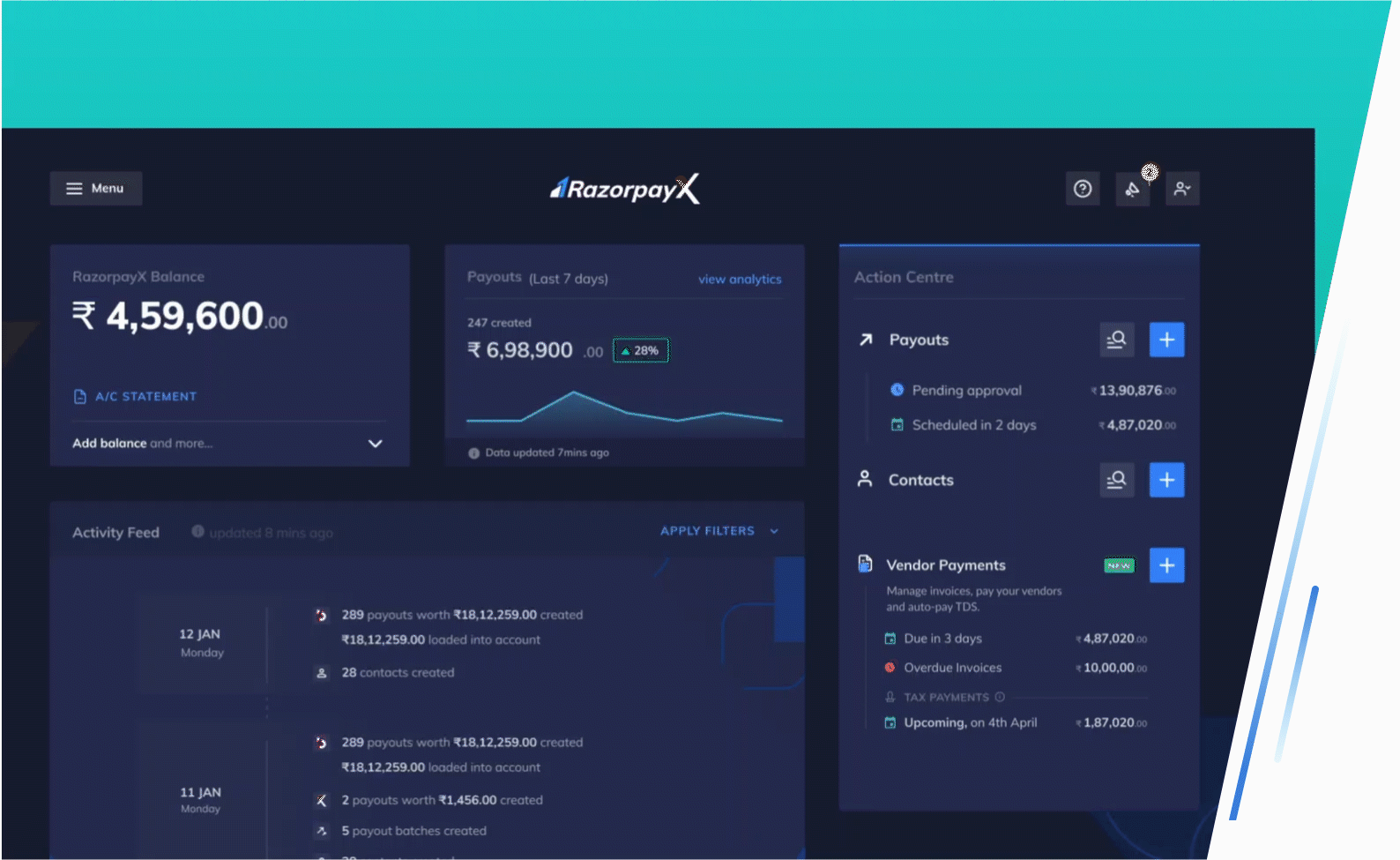Click the Due in 3 days calendar icon

click(890, 639)
